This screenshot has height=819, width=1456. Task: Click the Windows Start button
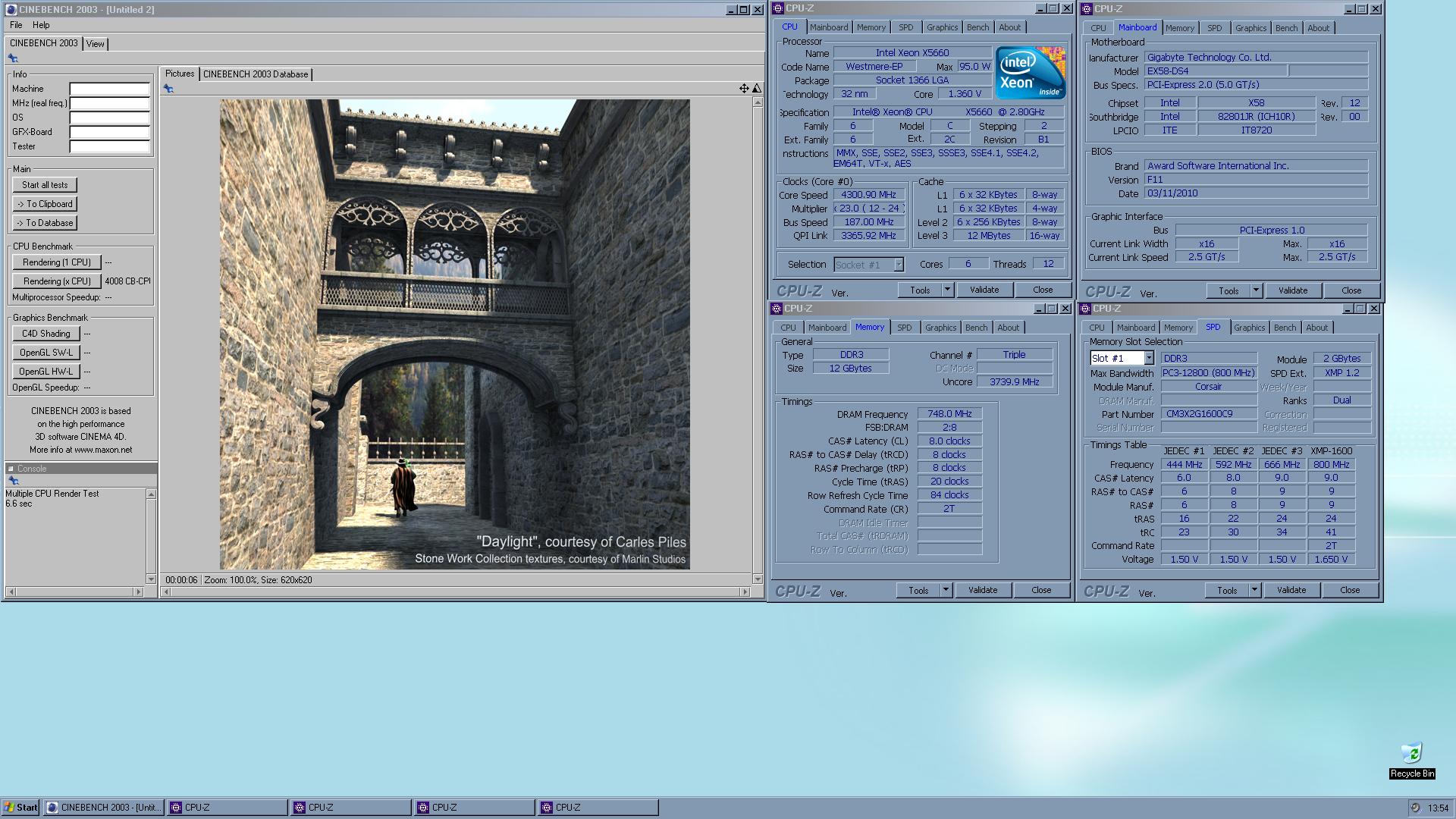(x=20, y=808)
